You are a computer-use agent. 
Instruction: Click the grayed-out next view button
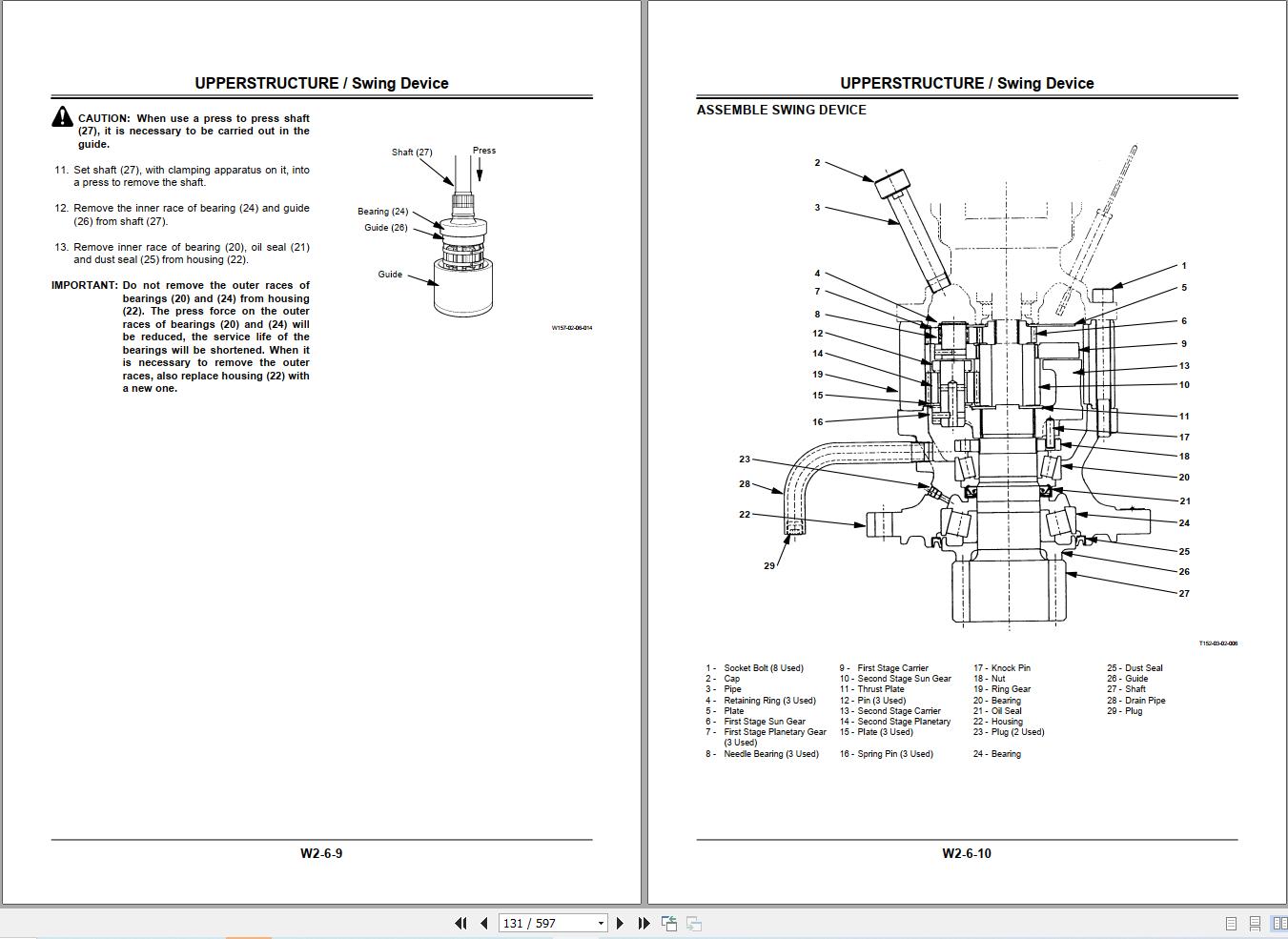click(694, 923)
